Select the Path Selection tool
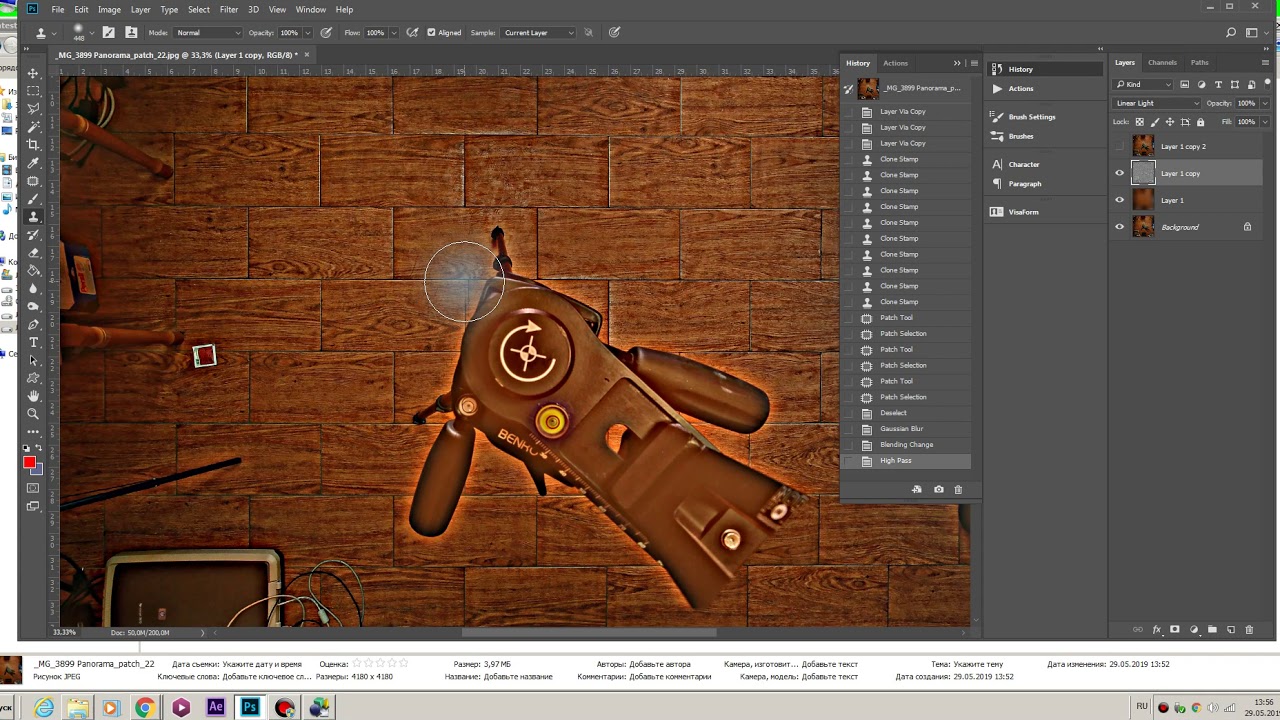Screen dimensions: 1280x720 (x=33, y=361)
